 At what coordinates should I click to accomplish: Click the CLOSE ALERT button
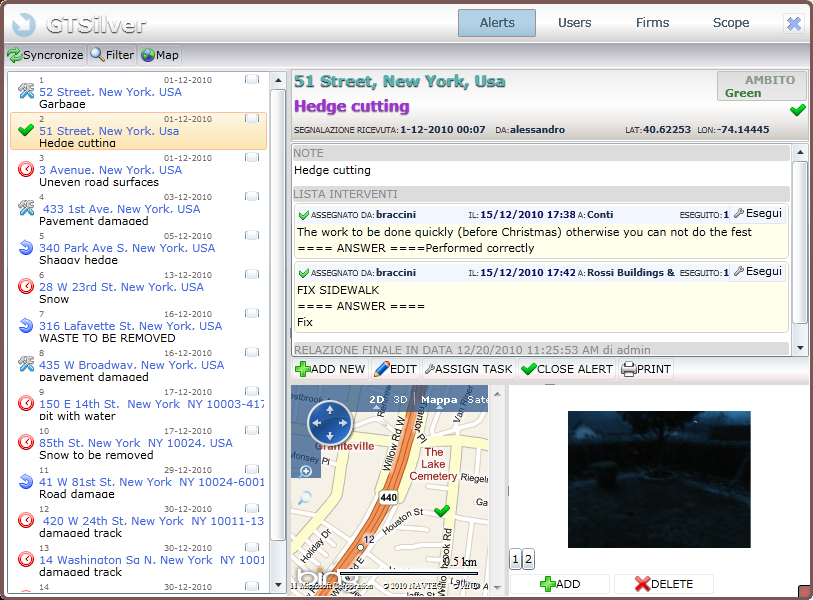tap(567, 369)
